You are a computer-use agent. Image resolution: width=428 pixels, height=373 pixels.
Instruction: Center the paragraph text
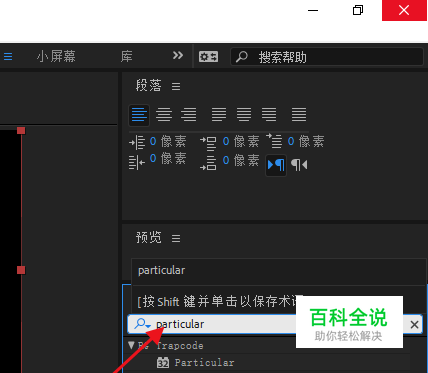(164, 115)
